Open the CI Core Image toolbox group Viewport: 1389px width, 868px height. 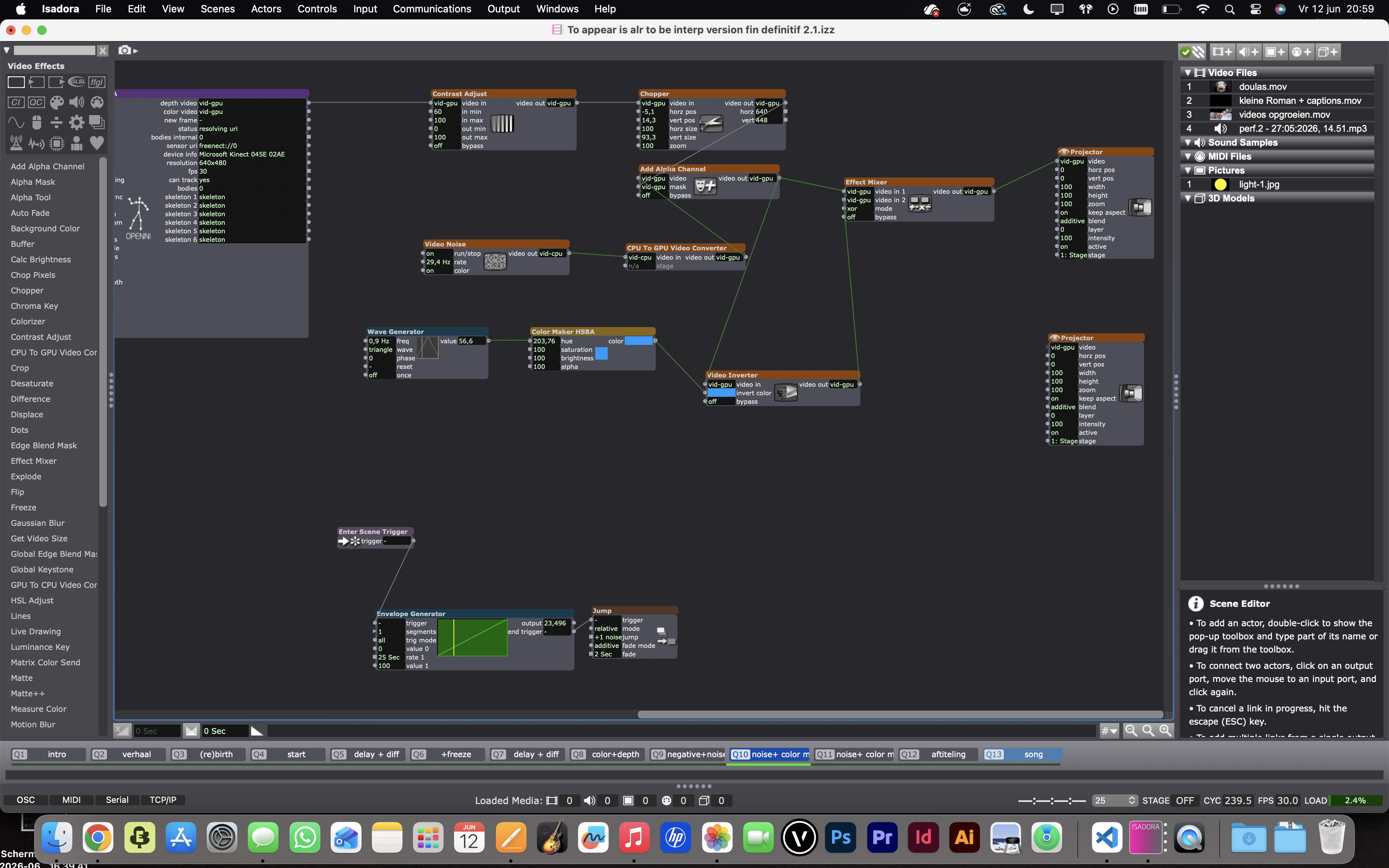[16, 102]
